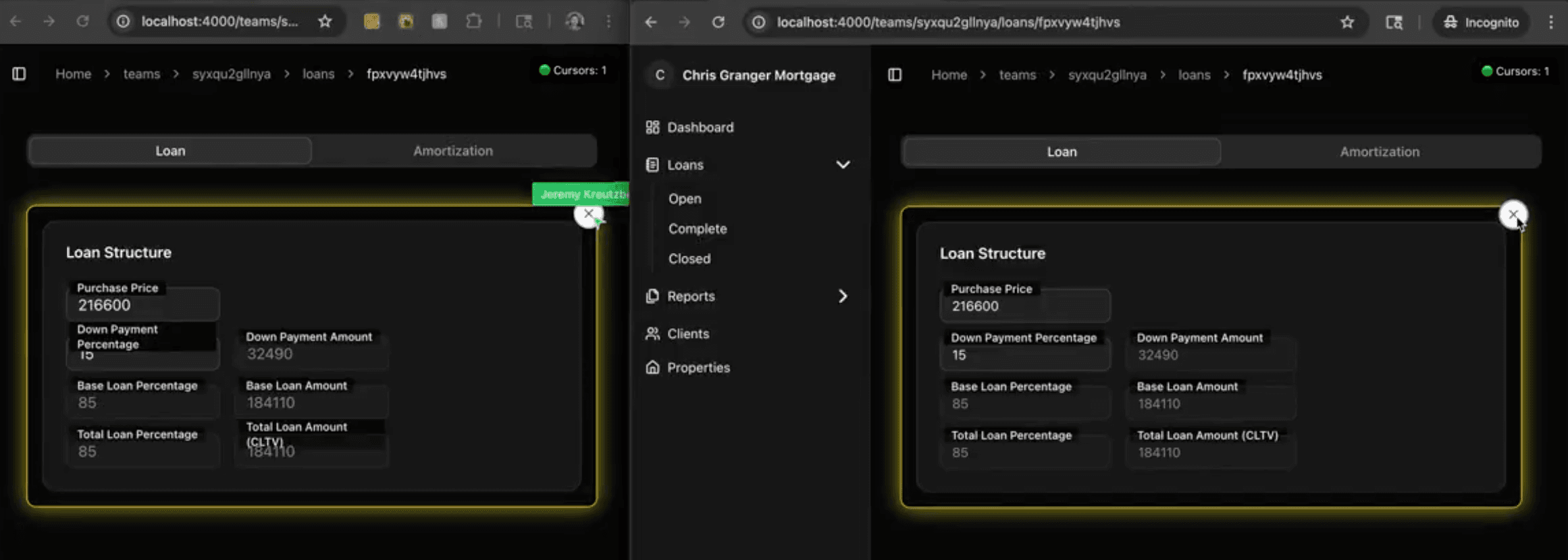
Task: Open extensions puzzle icon in left browser
Action: tap(474, 22)
